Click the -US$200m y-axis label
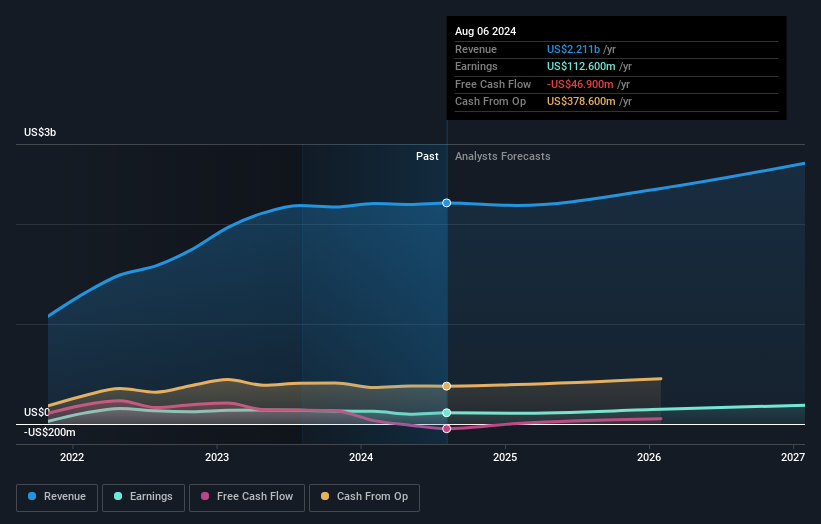Viewport: 821px width, 524px height. 50,432
